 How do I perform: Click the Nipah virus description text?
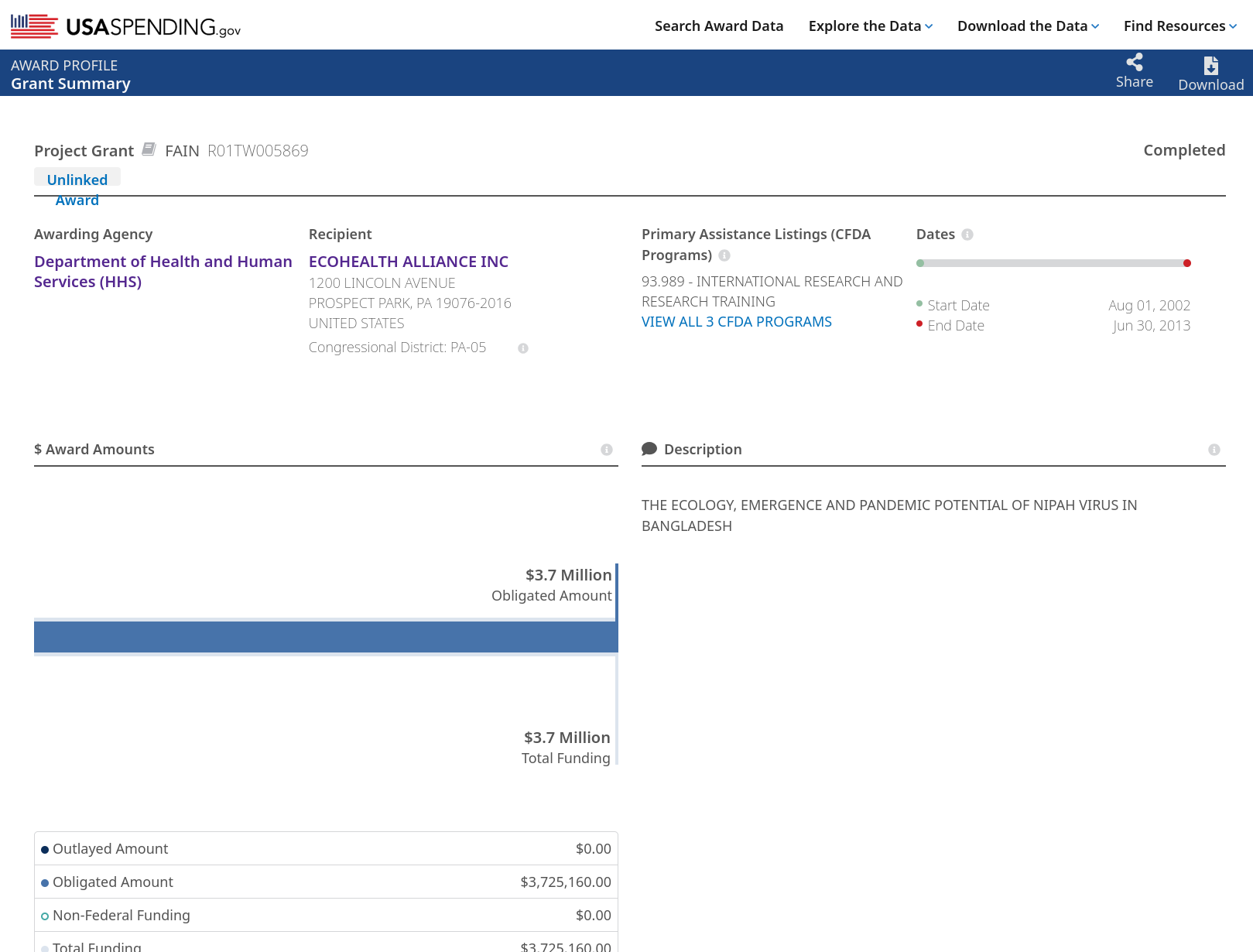pyautogui.click(x=889, y=515)
